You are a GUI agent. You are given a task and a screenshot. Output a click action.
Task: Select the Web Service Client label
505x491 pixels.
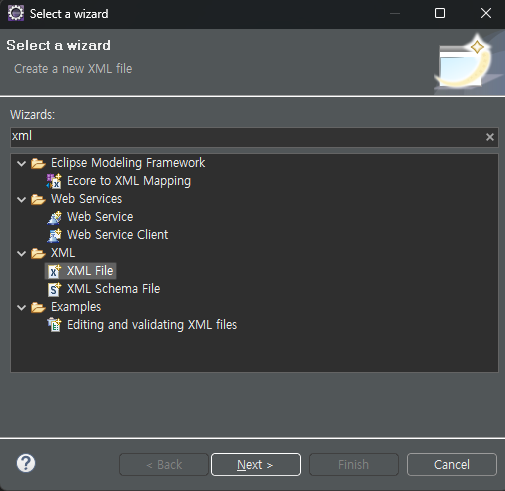(x=118, y=235)
